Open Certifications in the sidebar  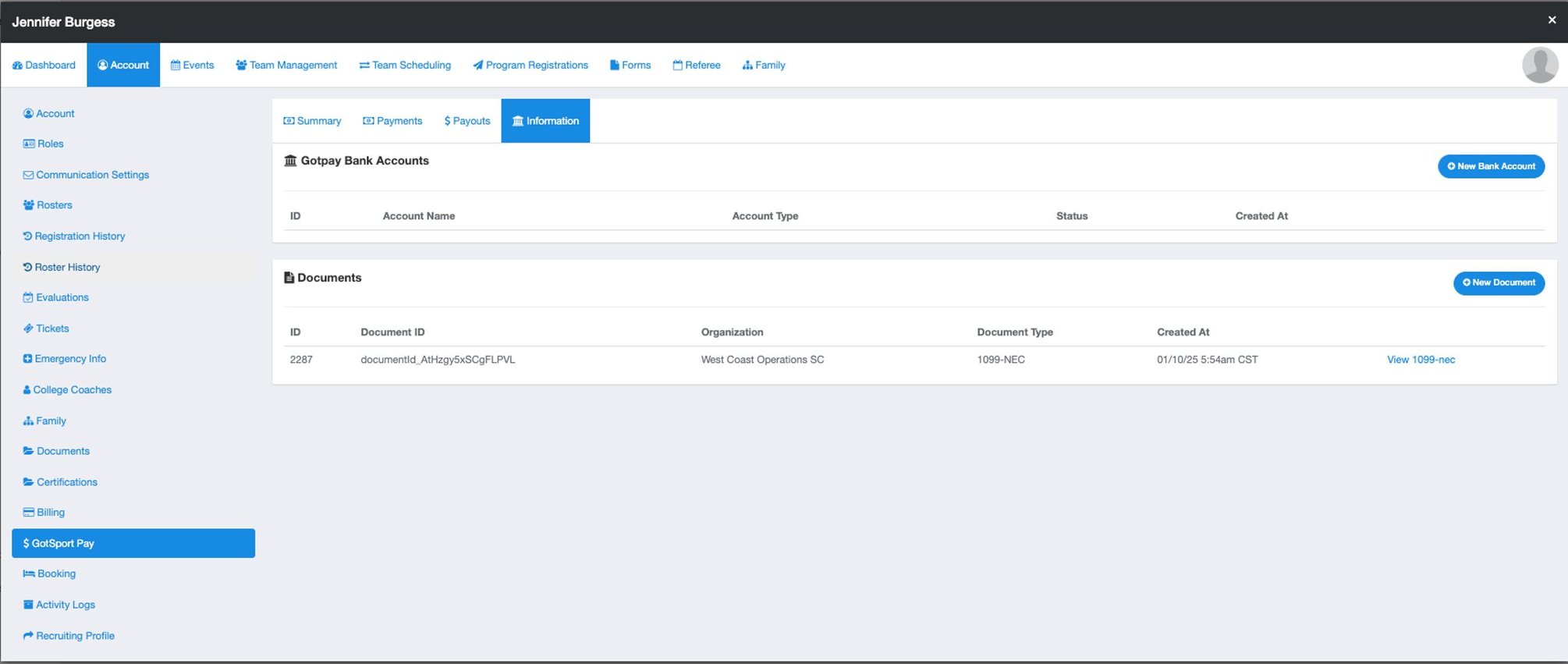click(60, 482)
